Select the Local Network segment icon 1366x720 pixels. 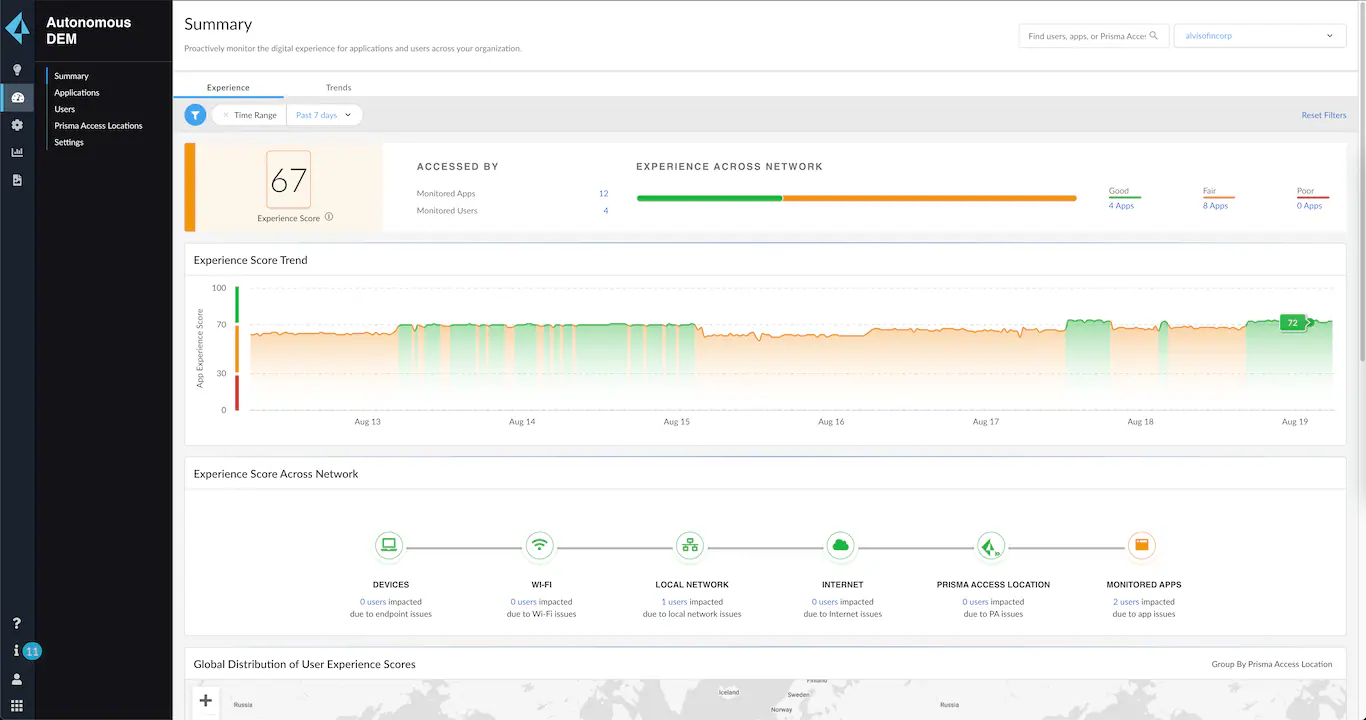coord(689,546)
